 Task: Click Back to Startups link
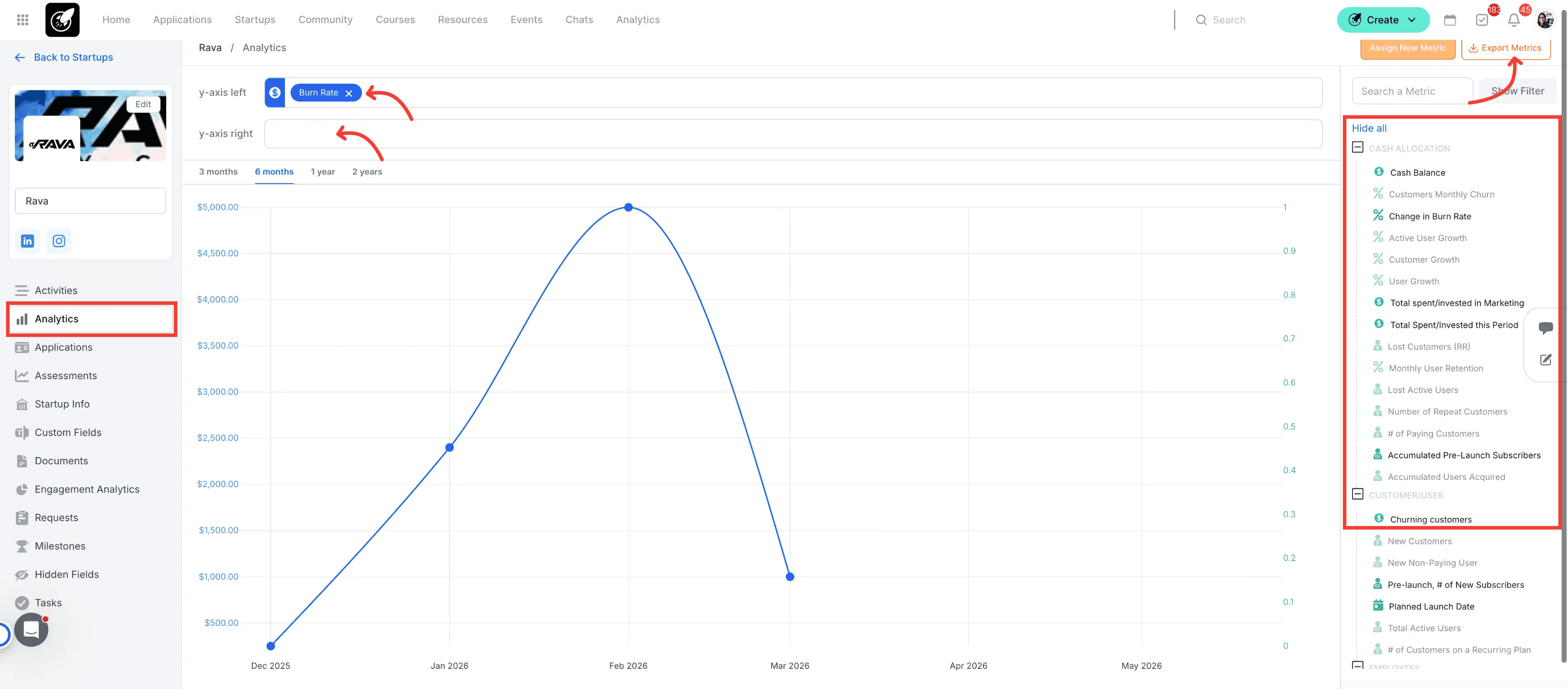[64, 57]
